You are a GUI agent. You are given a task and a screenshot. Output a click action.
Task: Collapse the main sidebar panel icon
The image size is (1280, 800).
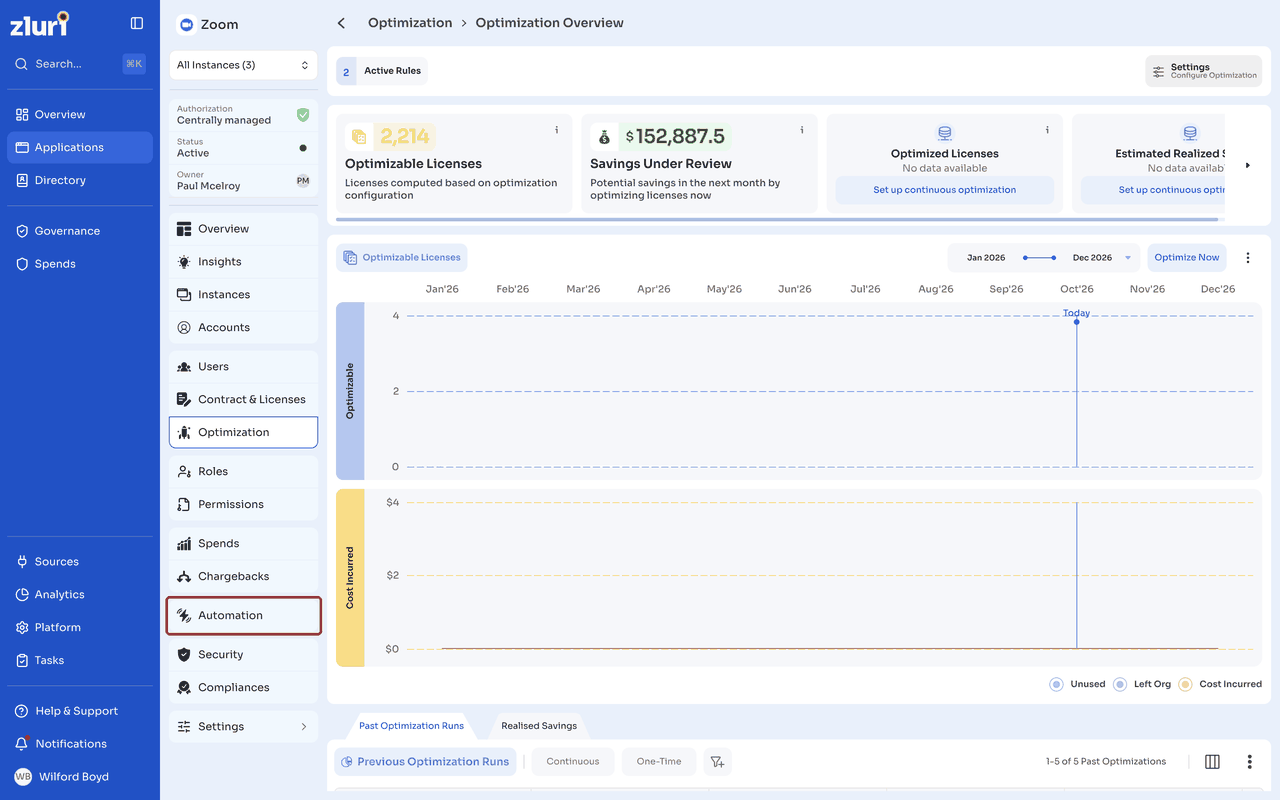[x=137, y=23]
